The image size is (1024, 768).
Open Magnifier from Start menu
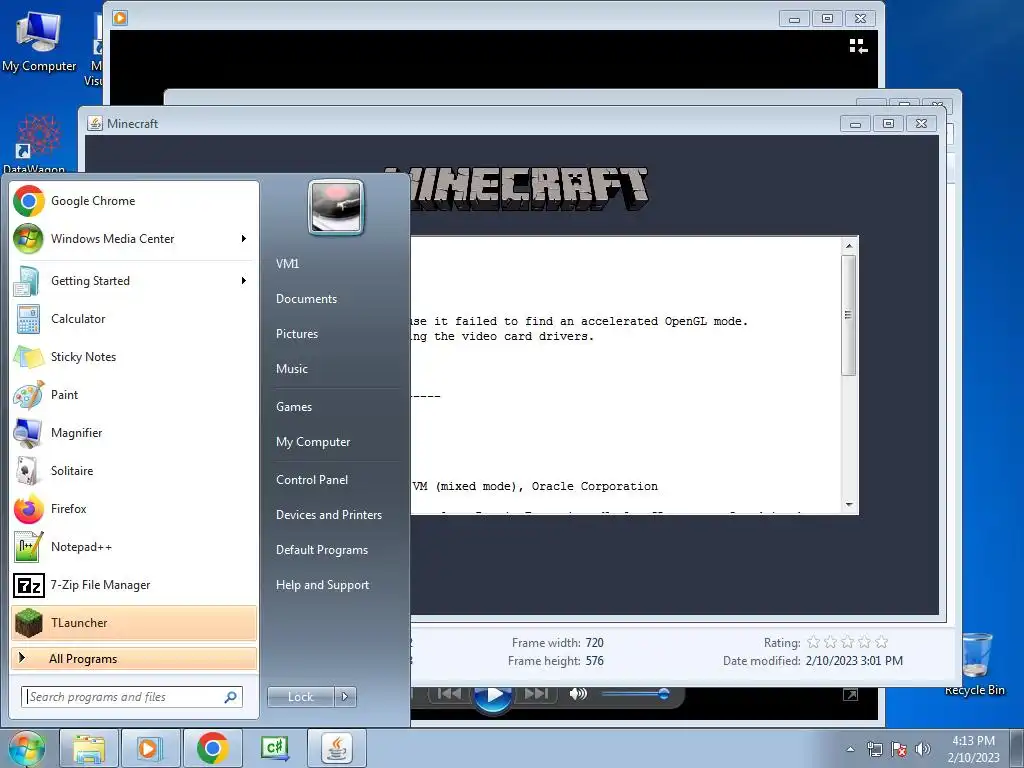134,432
